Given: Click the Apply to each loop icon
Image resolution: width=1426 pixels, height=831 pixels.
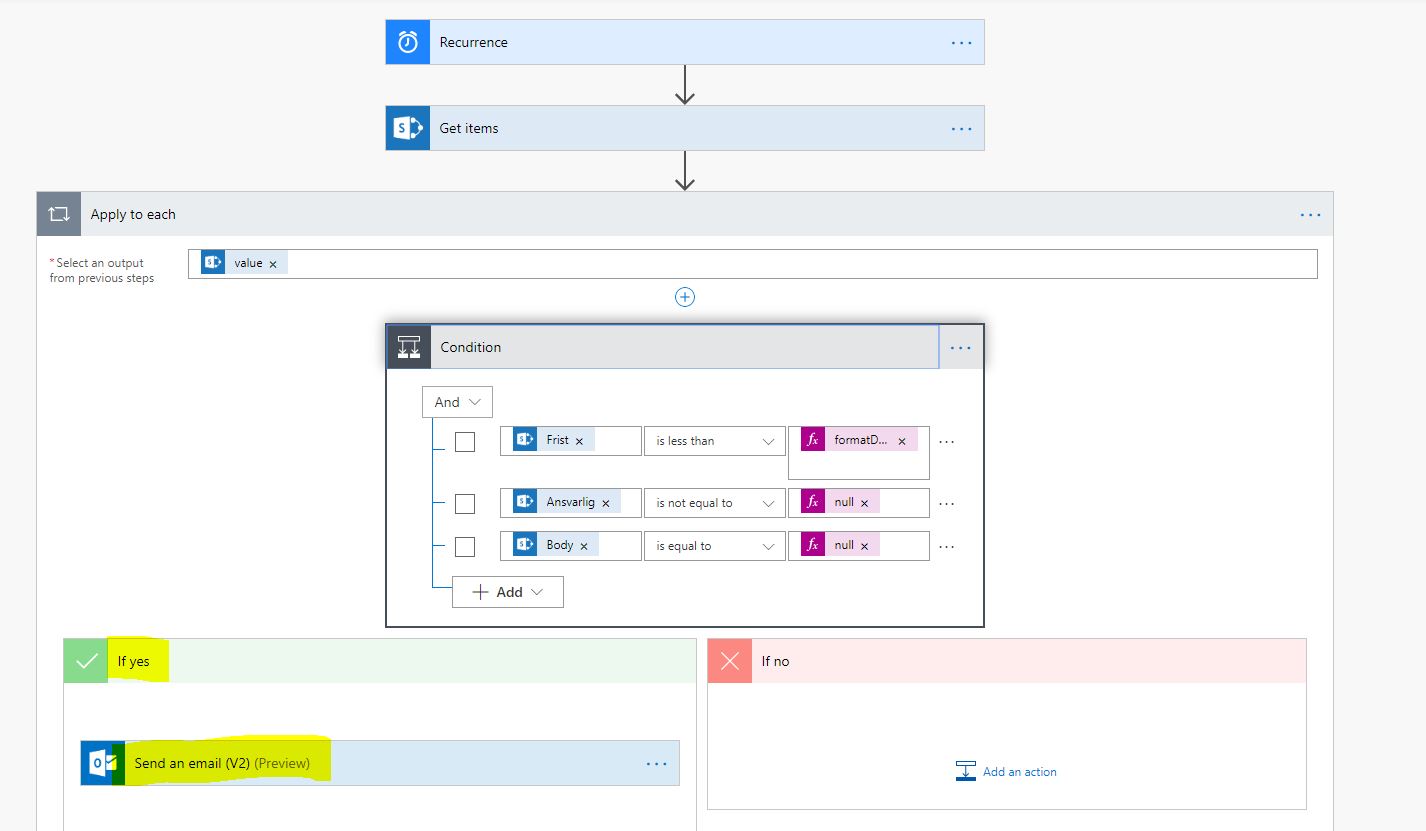Looking at the screenshot, I should 58,213.
